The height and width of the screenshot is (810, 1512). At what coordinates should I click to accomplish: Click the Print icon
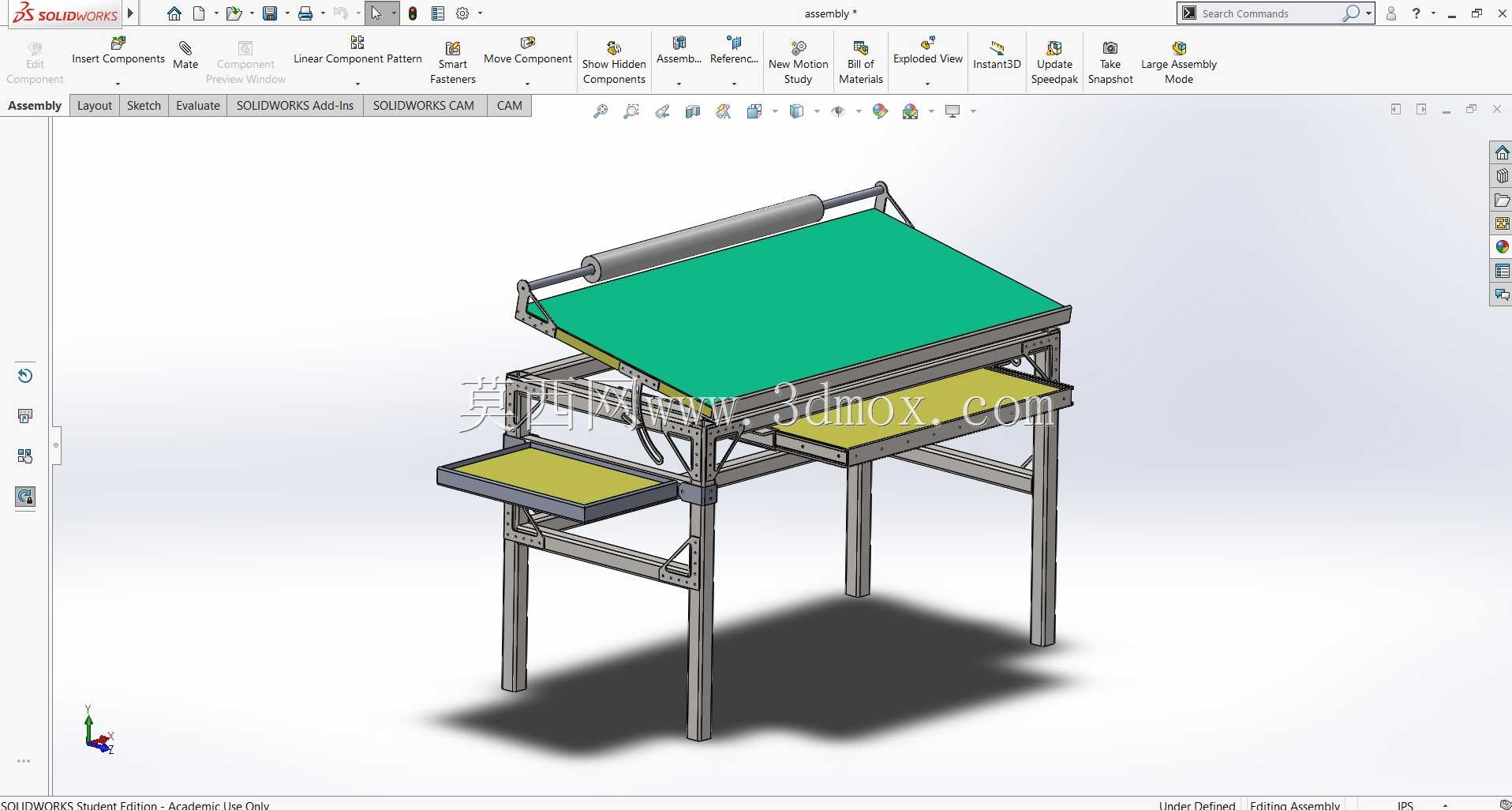[305, 13]
